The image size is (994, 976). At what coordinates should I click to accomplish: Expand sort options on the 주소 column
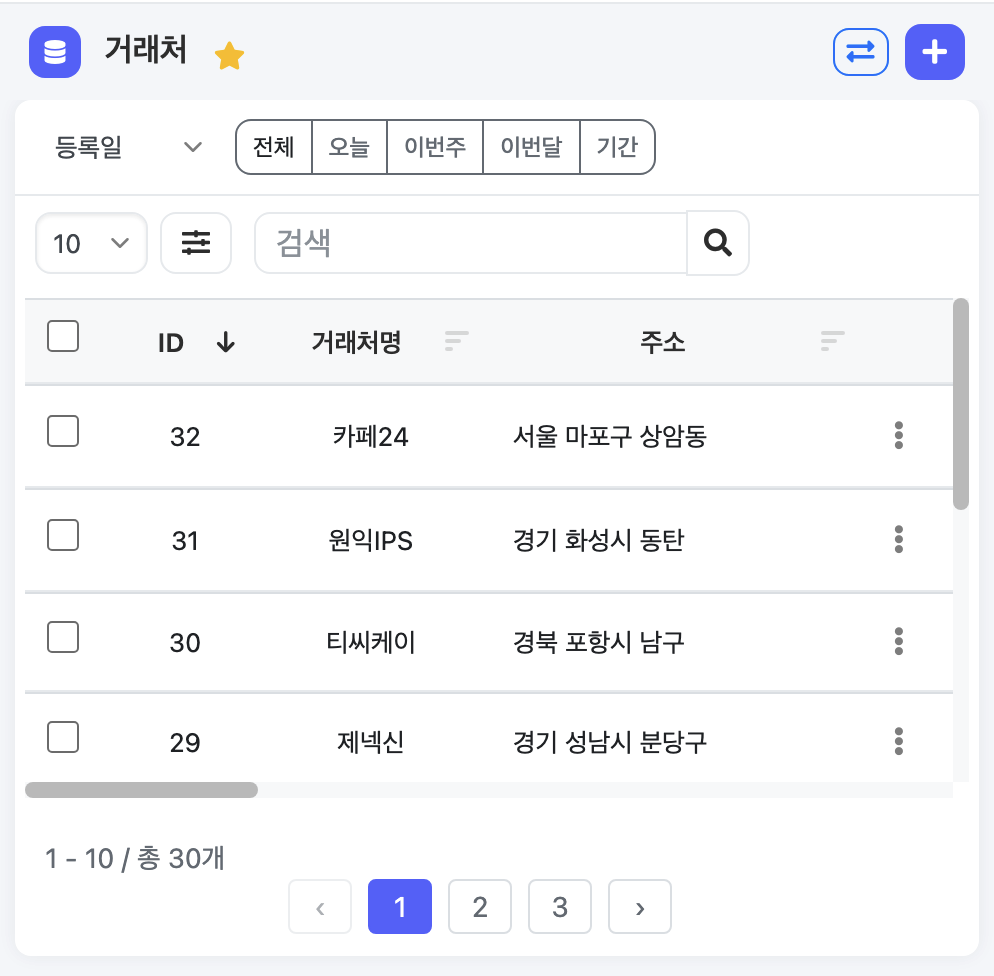(831, 341)
